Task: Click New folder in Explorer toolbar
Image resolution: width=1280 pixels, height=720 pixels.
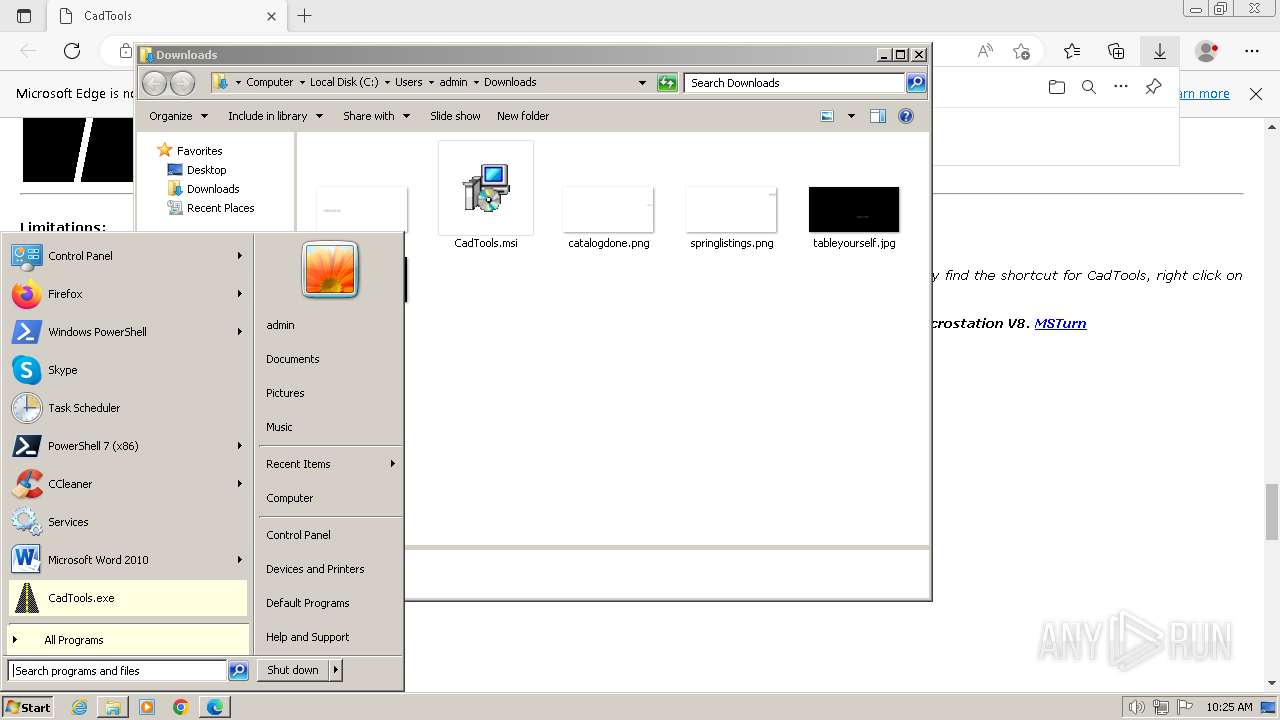Action: (x=523, y=116)
